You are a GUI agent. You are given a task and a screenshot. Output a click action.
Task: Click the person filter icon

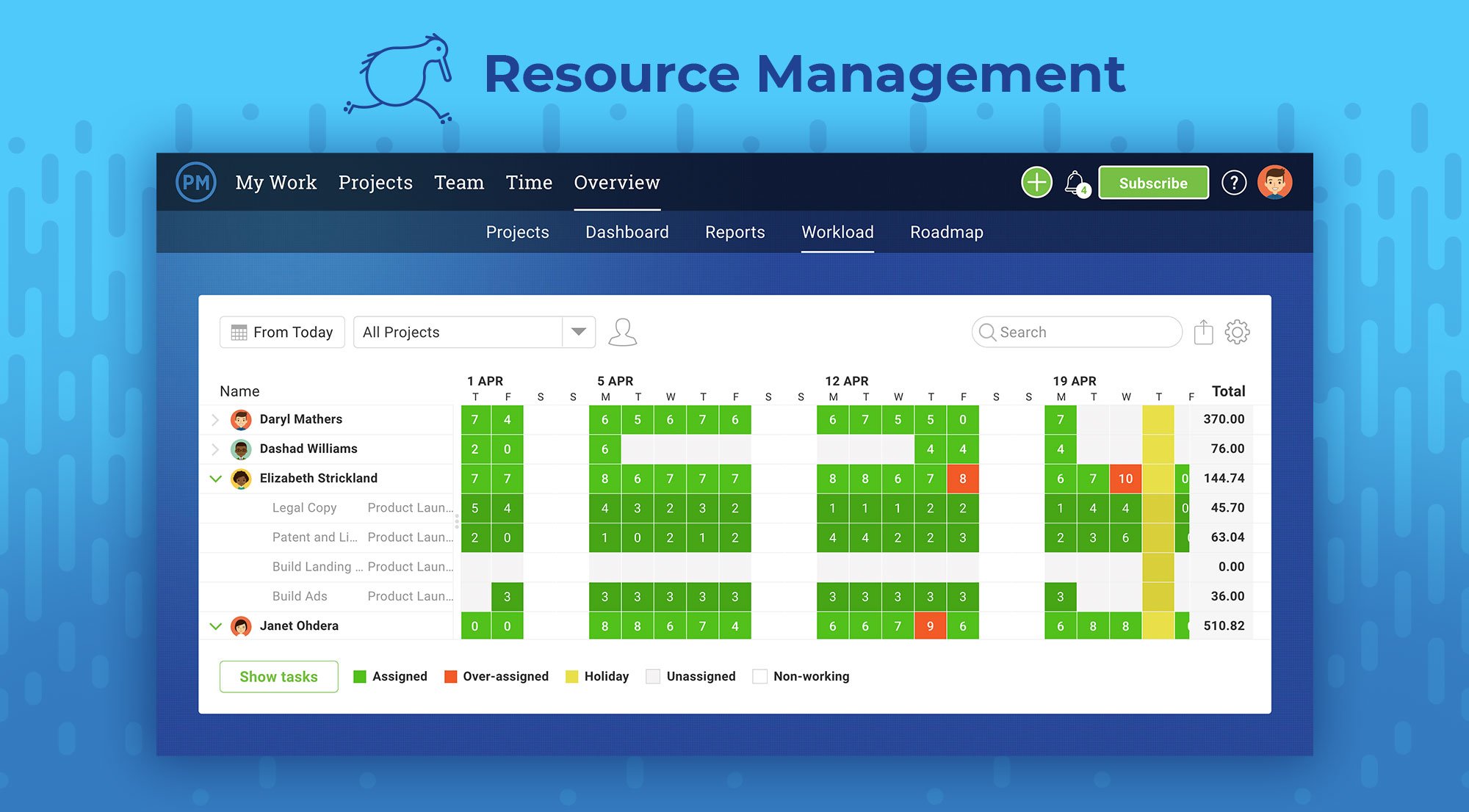coord(623,331)
